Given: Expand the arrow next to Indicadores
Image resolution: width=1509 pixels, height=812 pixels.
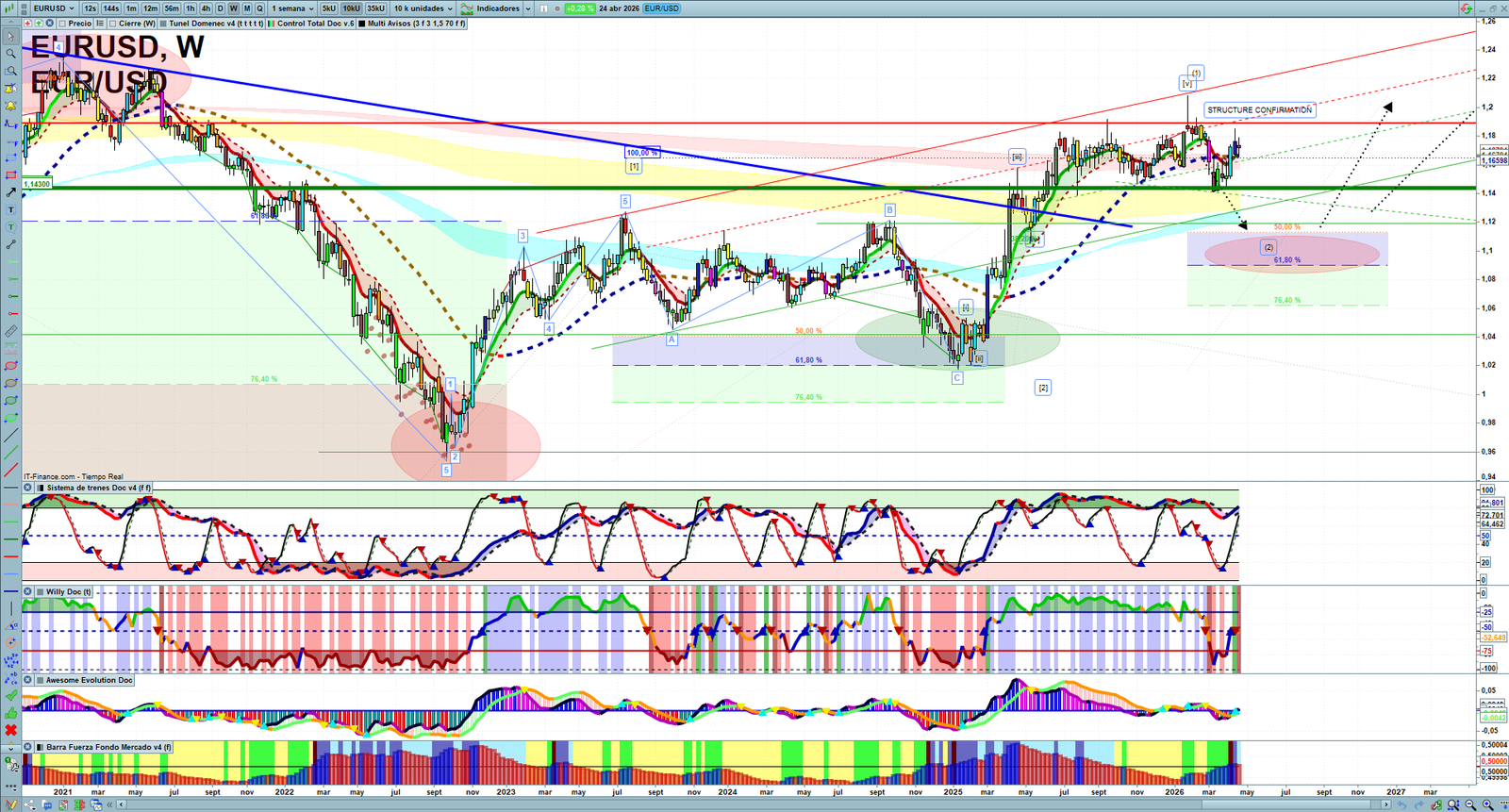Looking at the screenshot, I should tap(528, 8).
